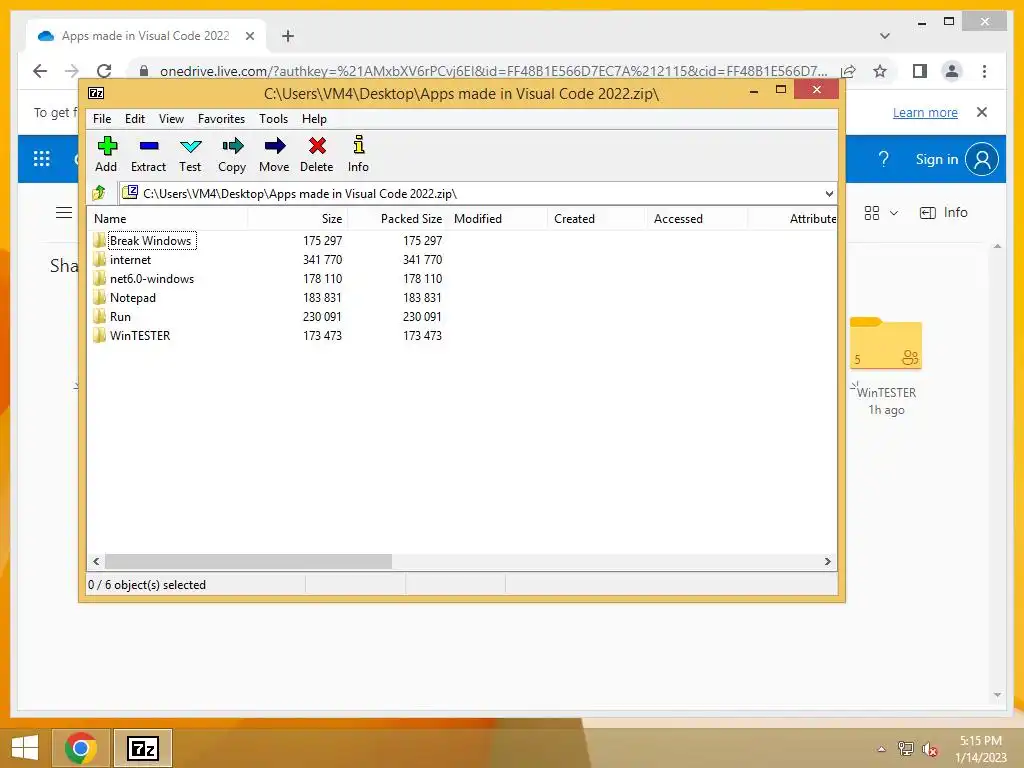
Task: Click the muted volume tray icon
Action: (930, 749)
